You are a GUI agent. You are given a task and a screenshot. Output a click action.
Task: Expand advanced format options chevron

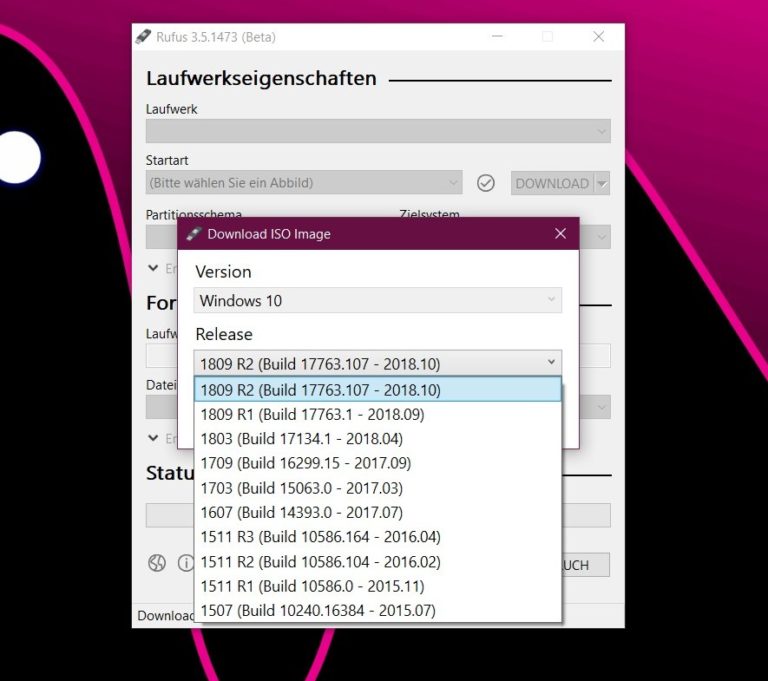153,438
